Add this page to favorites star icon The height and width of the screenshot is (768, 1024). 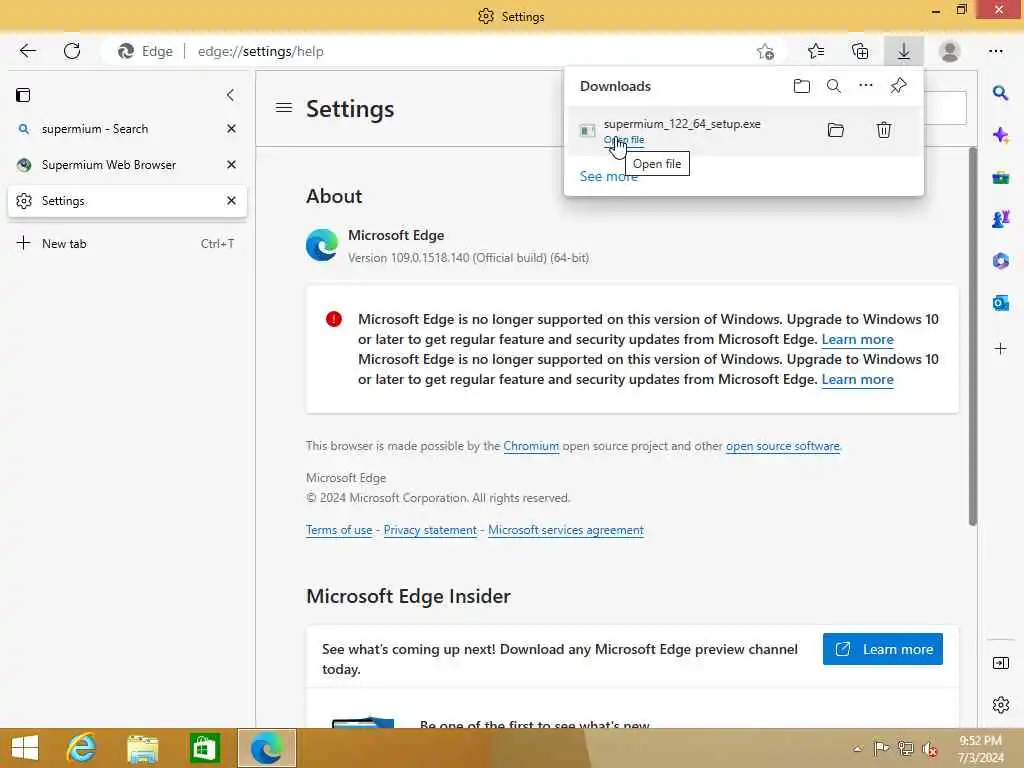(765, 51)
